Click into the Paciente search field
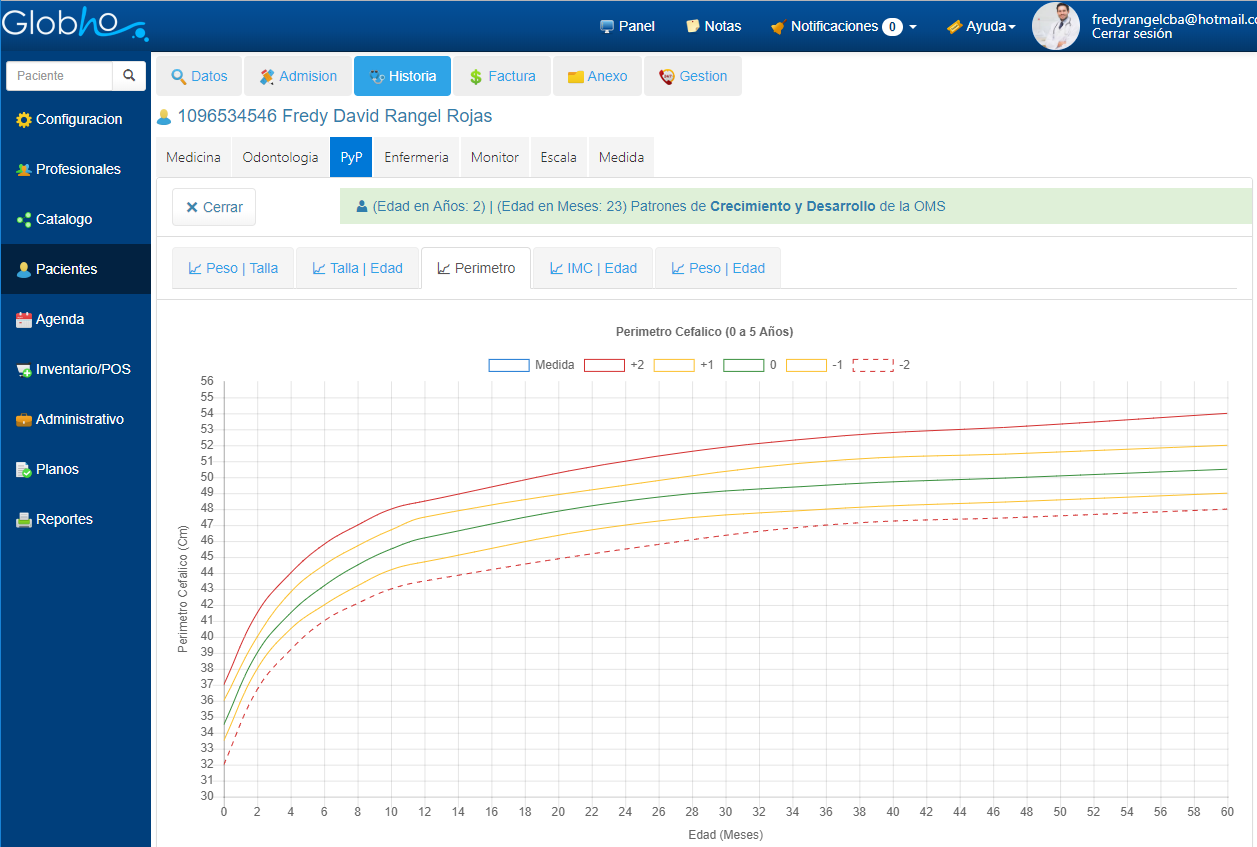Viewport: 1257px width, 847px height. 60,76
